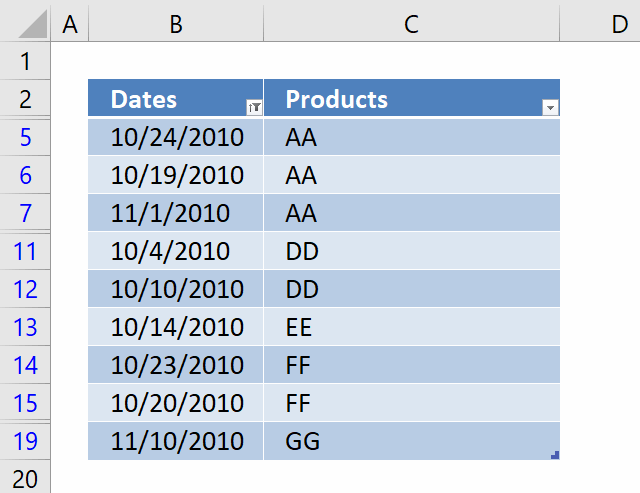Select row 5 header
This screenshot has height=493, width=640.
(x=25, y=137)
